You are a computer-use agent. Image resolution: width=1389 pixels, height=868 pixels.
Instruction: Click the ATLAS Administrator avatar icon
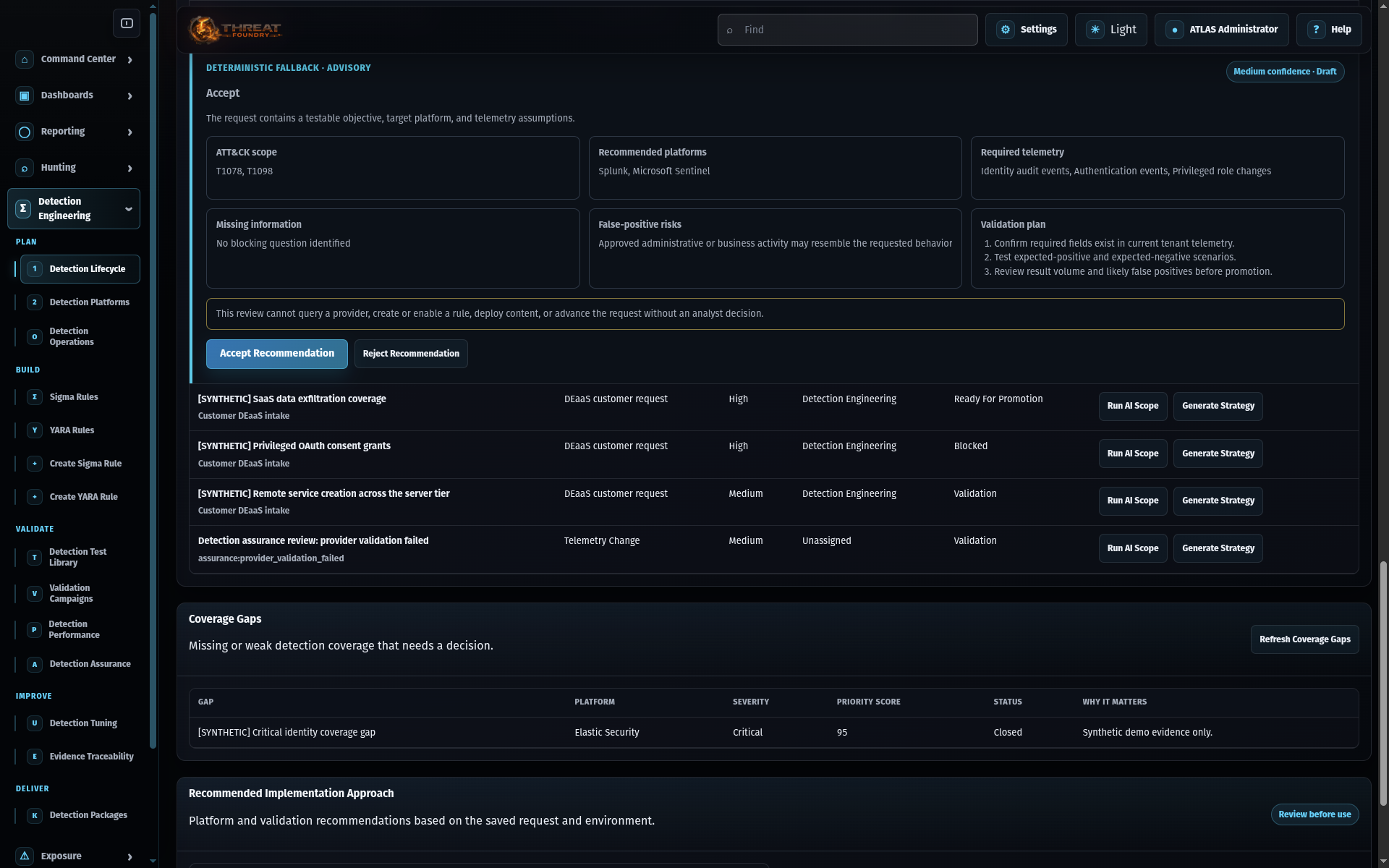[x=1175, y=30]
